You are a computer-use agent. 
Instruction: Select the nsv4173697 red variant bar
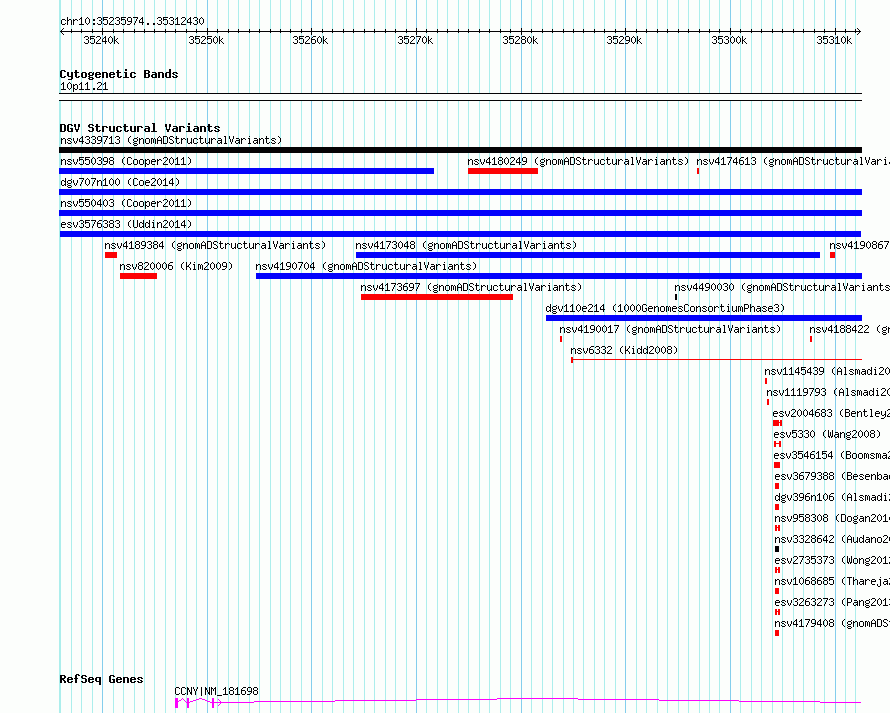pos(437,297)
